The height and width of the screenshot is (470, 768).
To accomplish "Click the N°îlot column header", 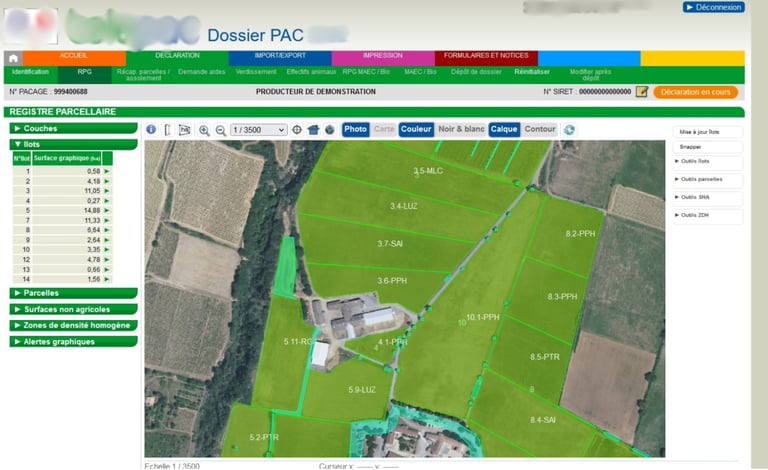I will (x=22, y=158).
